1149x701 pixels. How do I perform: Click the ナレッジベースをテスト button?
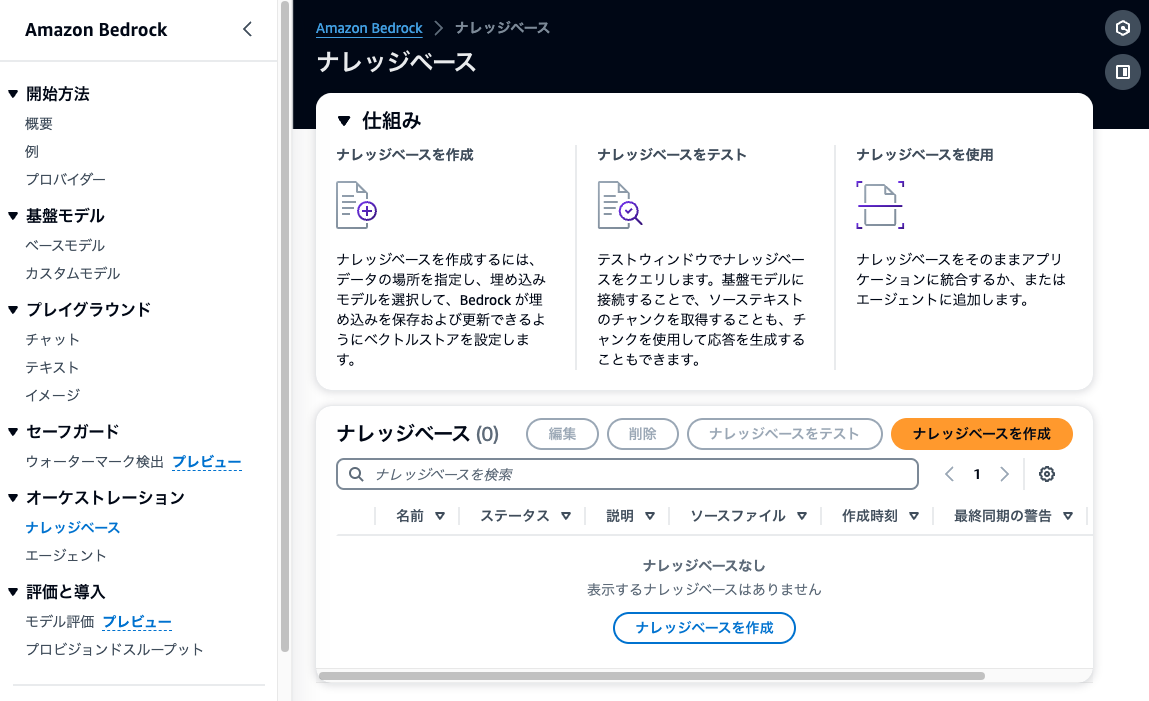[x=784, y=434]
